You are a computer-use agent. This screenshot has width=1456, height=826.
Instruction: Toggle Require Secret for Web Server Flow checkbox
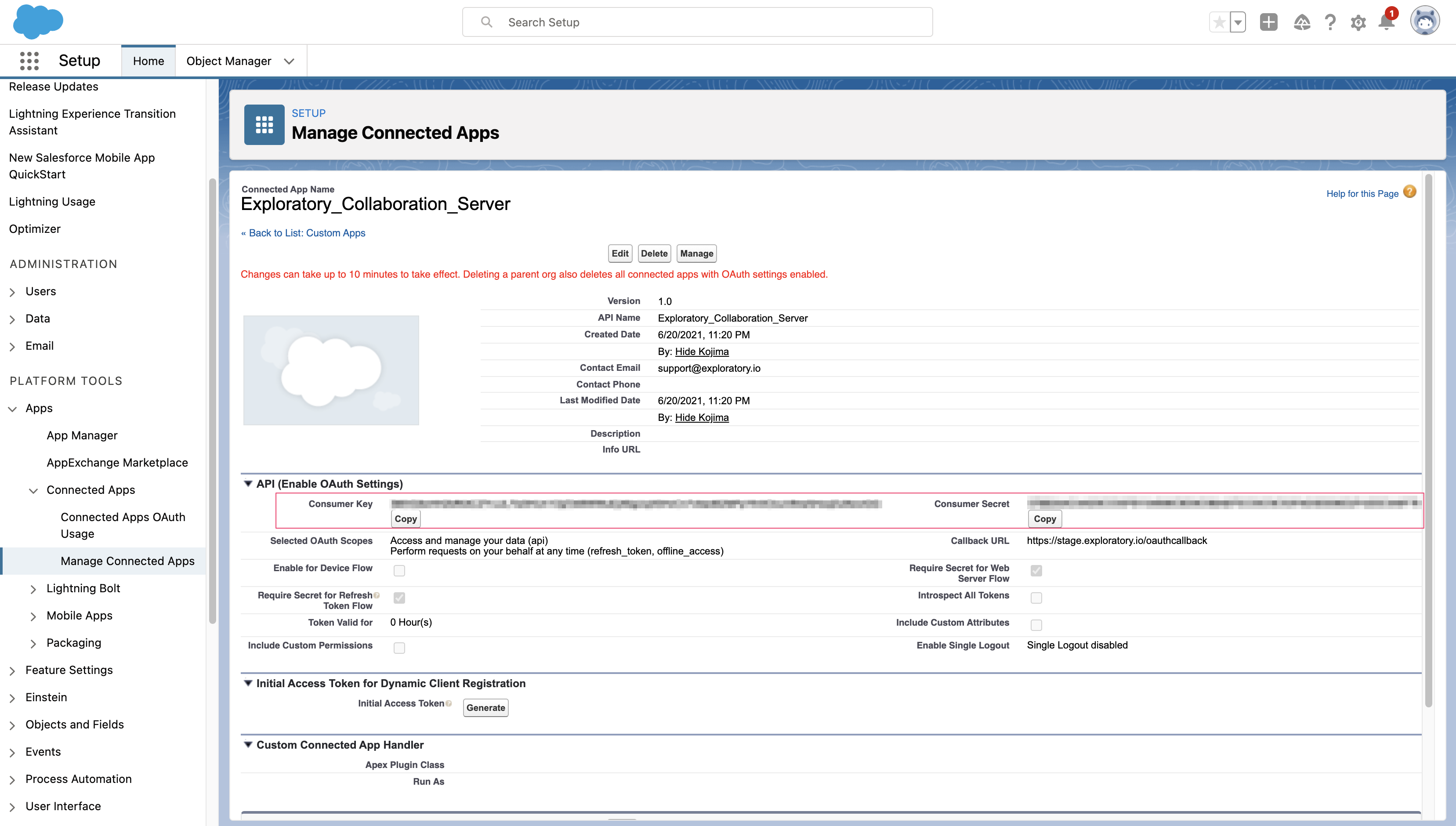click(1036, 571)
